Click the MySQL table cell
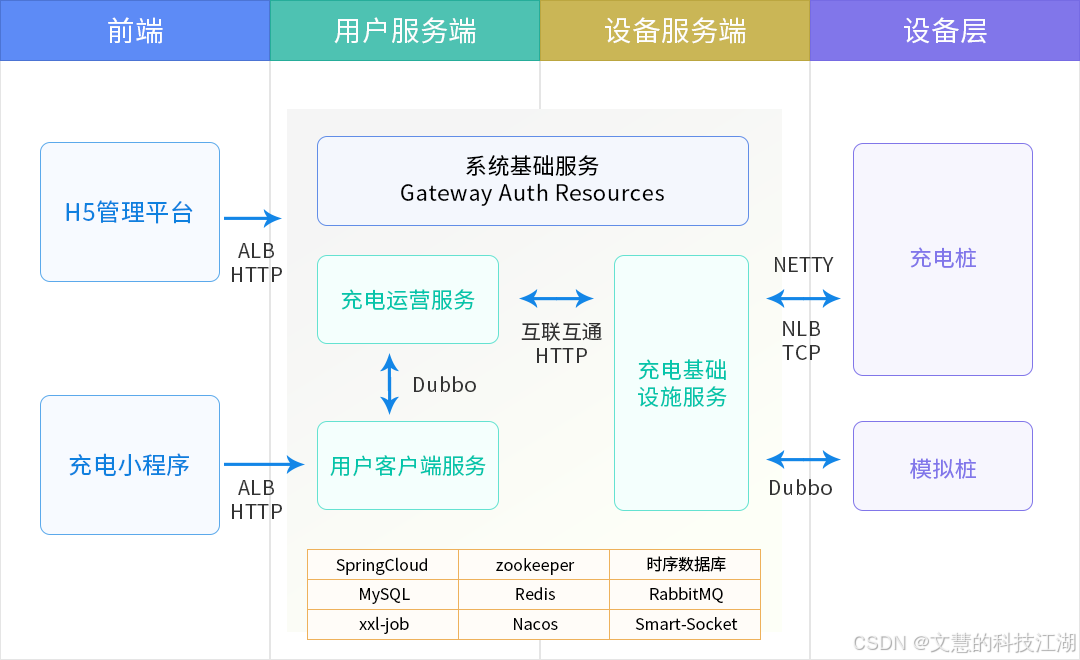 [383, 595]
